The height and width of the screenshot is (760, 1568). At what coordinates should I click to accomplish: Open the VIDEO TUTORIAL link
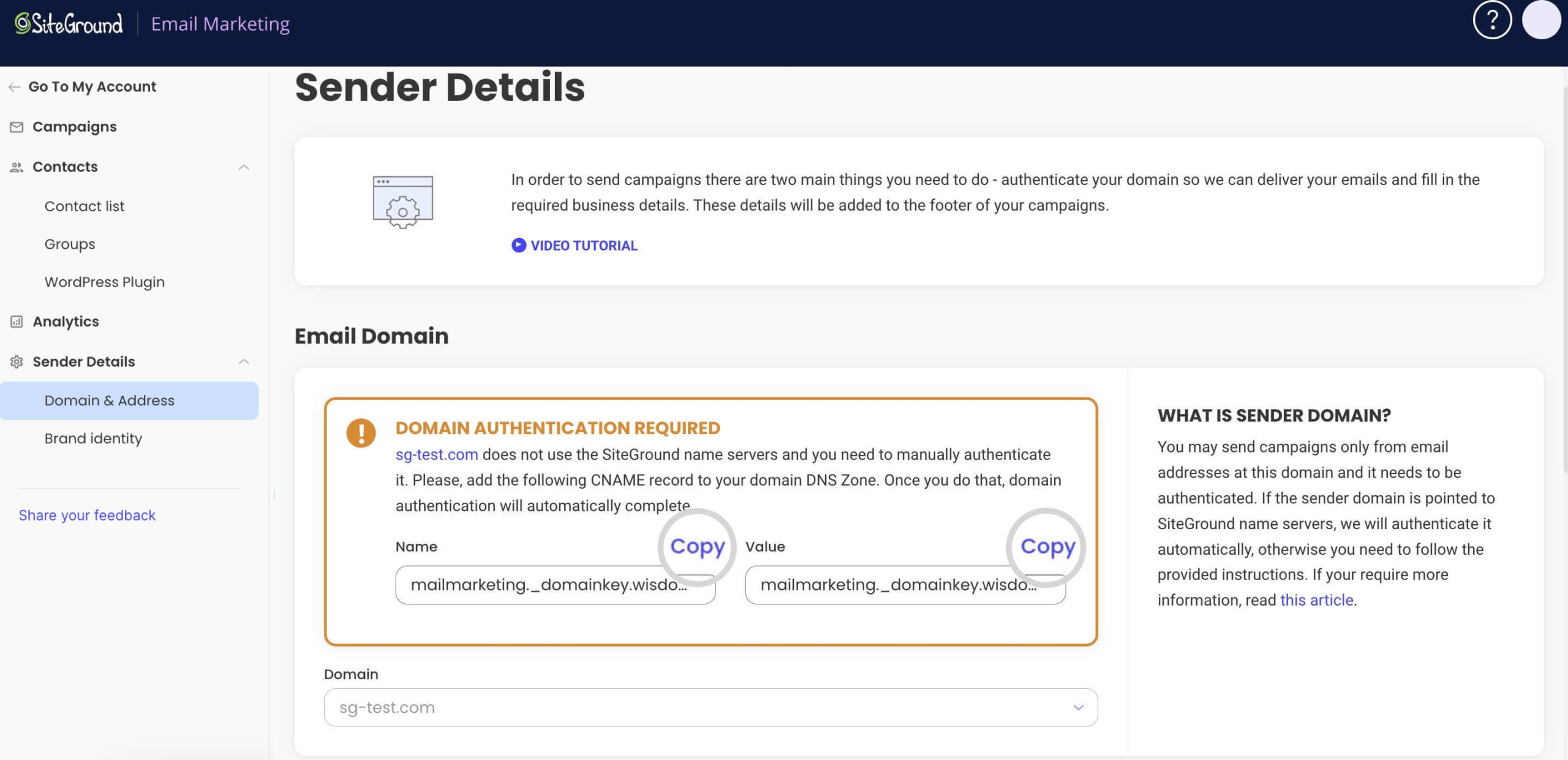584,246
